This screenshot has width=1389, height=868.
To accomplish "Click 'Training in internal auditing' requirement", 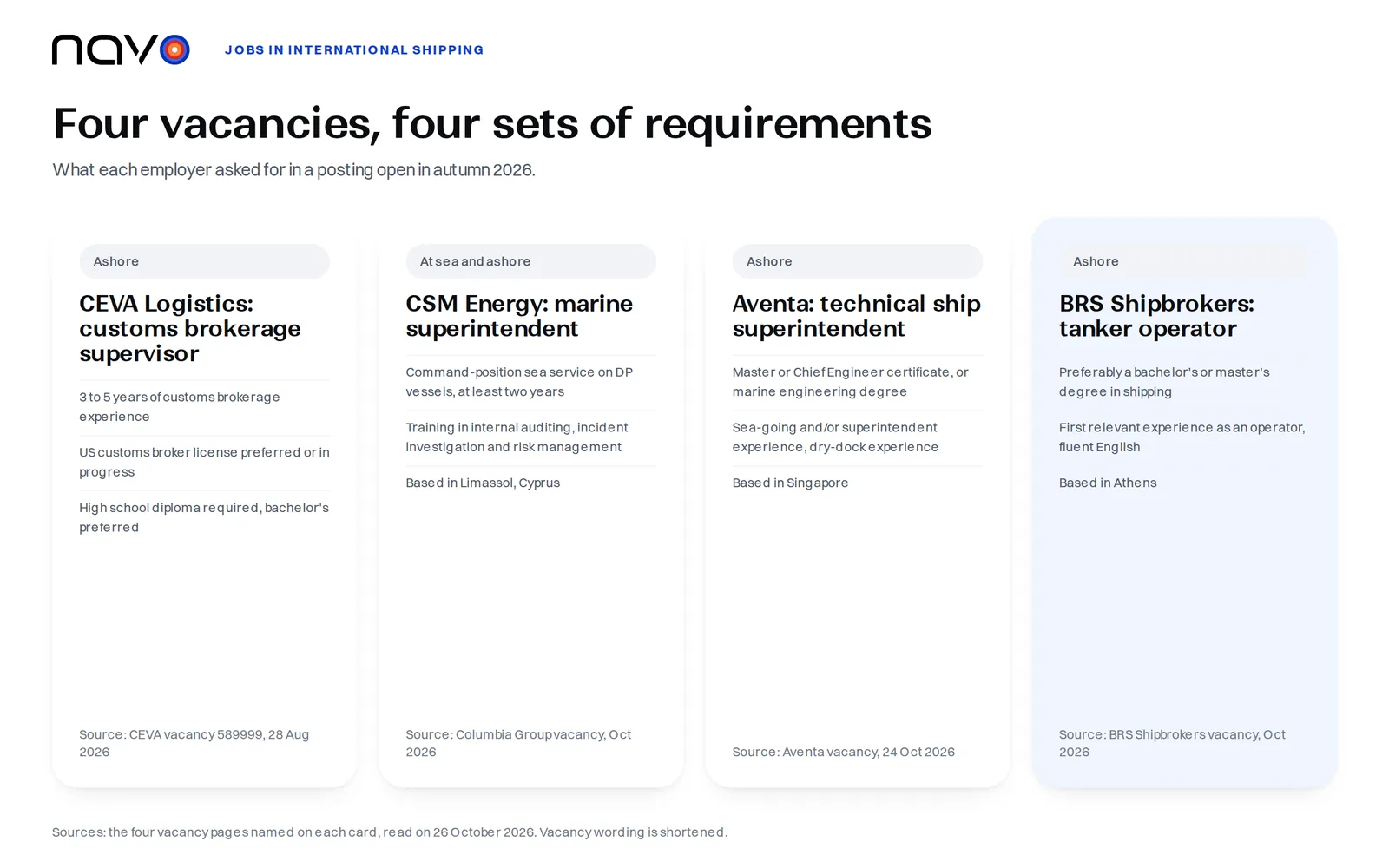I will point(517,437).
